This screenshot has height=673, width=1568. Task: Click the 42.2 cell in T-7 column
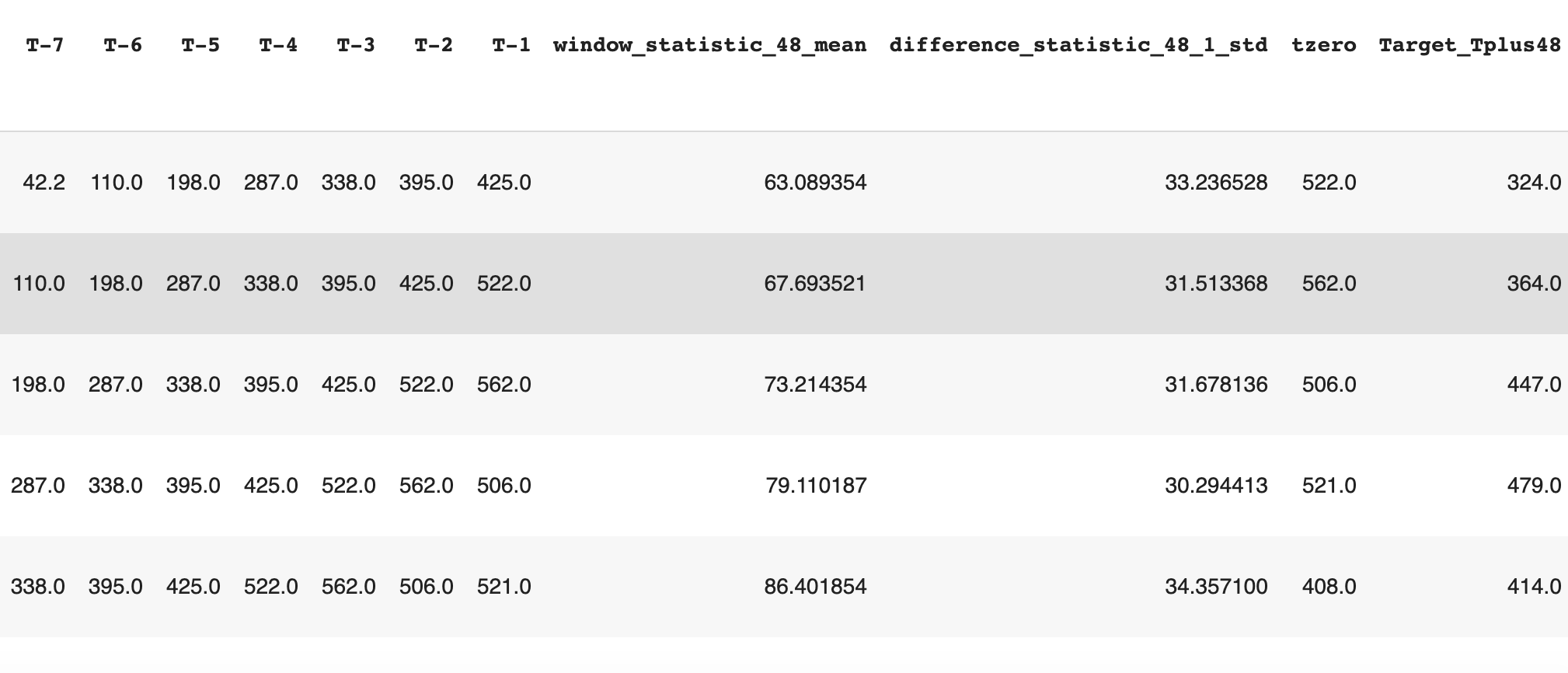(44, 183)
